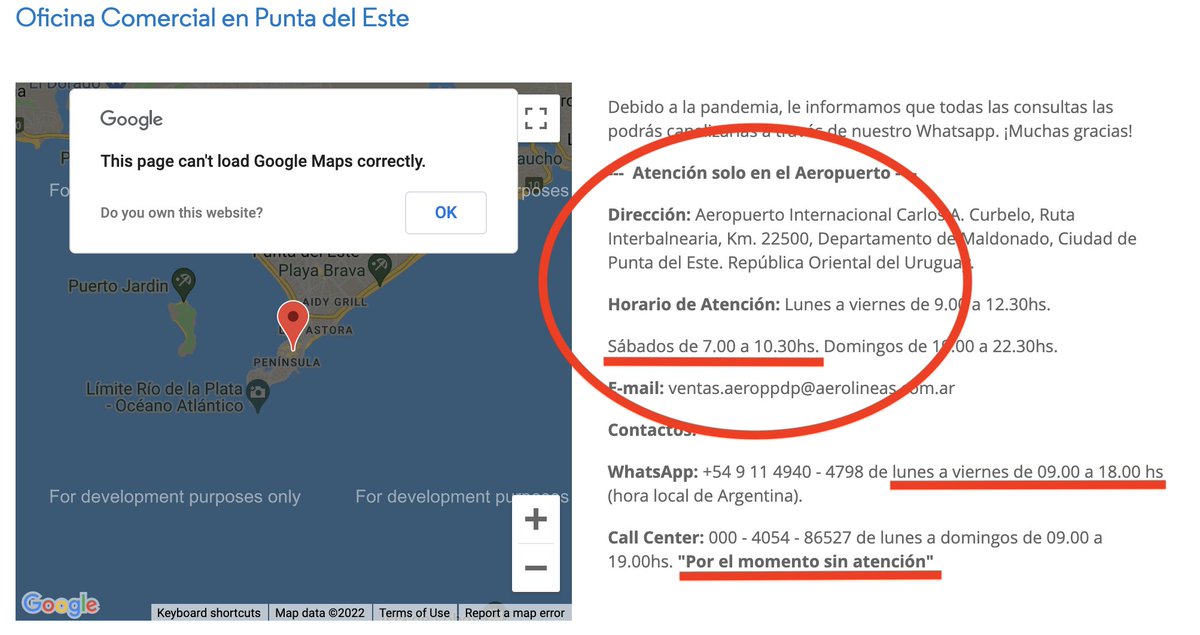Click the 'Do you own this website?' link
This screenshot has width=1200, height=635.
click(x=182, y=213)
